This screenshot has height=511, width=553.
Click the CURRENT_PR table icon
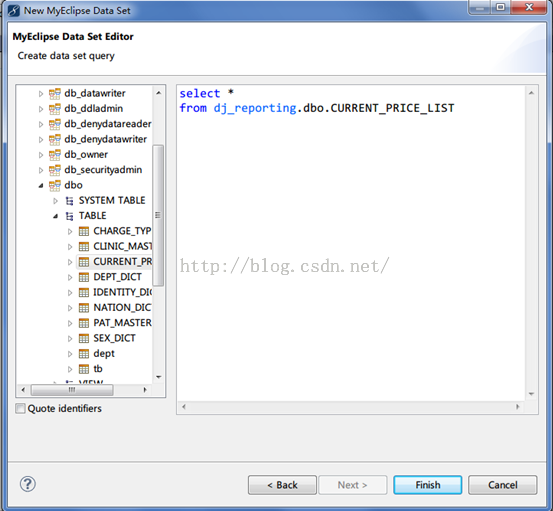(84, 262)
